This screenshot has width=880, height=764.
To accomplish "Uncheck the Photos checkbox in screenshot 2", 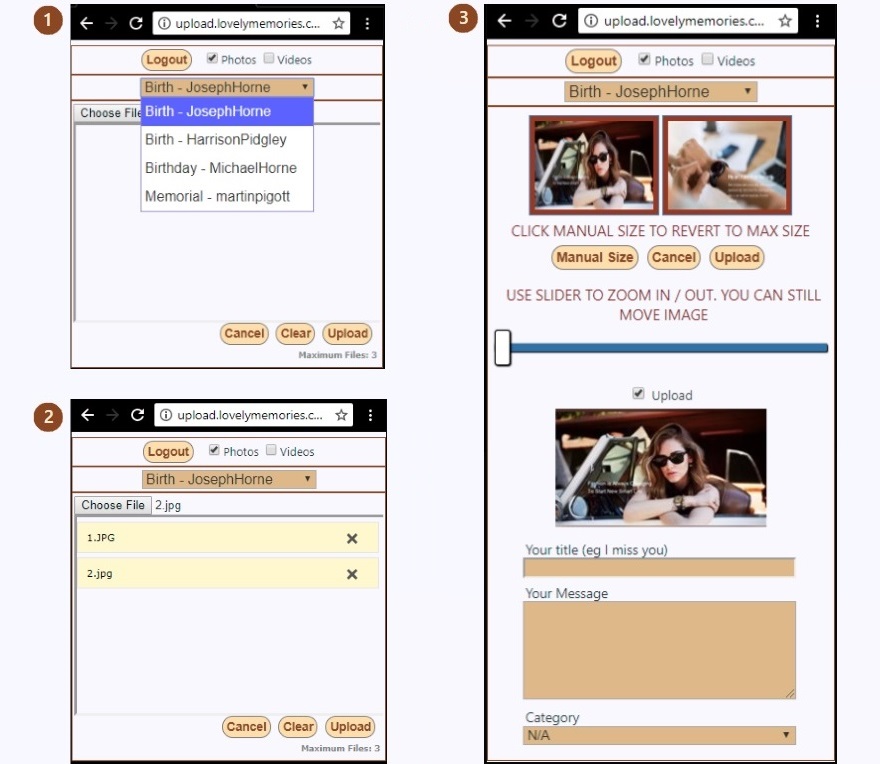I will pyautogui.click(x=214, y=450).
